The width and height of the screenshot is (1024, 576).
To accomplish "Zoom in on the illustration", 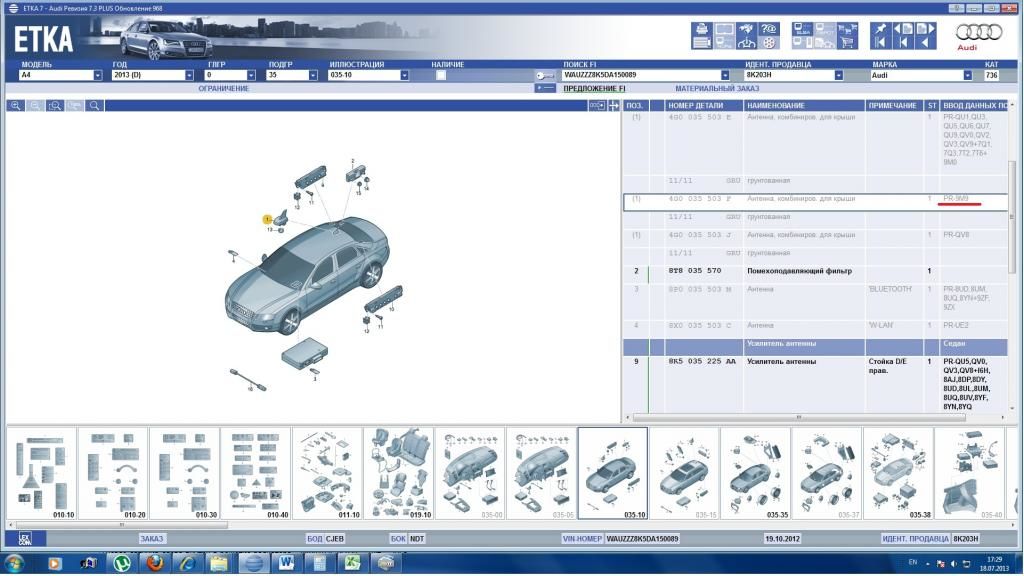I will click(15, 105).
